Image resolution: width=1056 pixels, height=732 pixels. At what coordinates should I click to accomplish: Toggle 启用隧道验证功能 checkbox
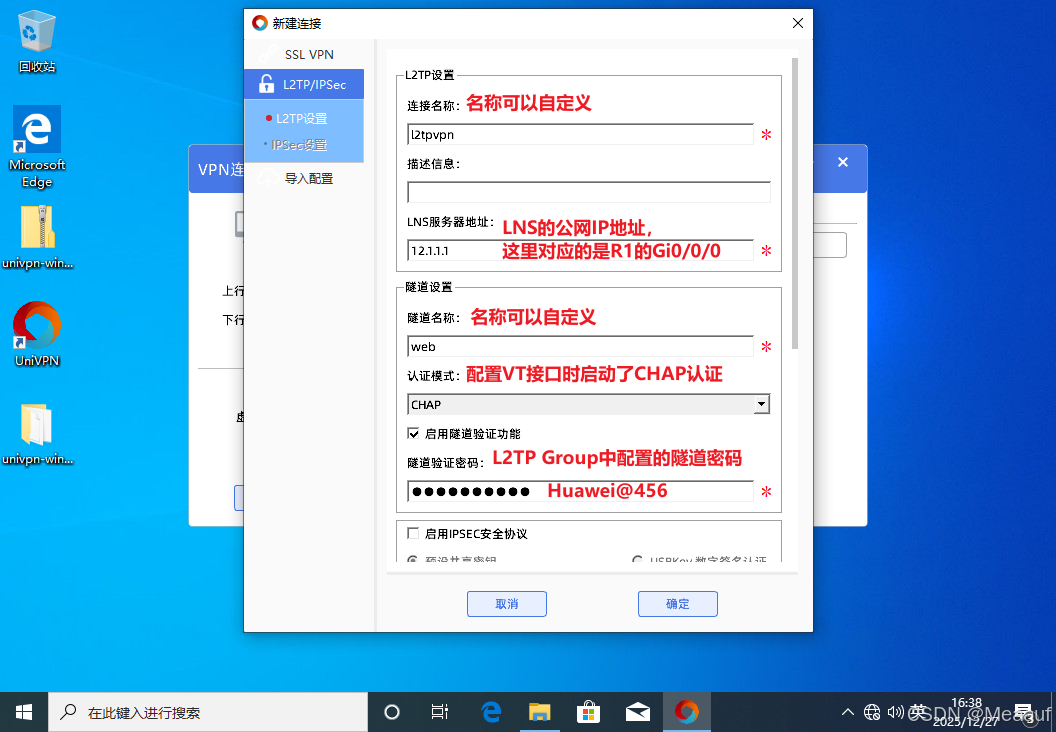[x=414, y=434]
